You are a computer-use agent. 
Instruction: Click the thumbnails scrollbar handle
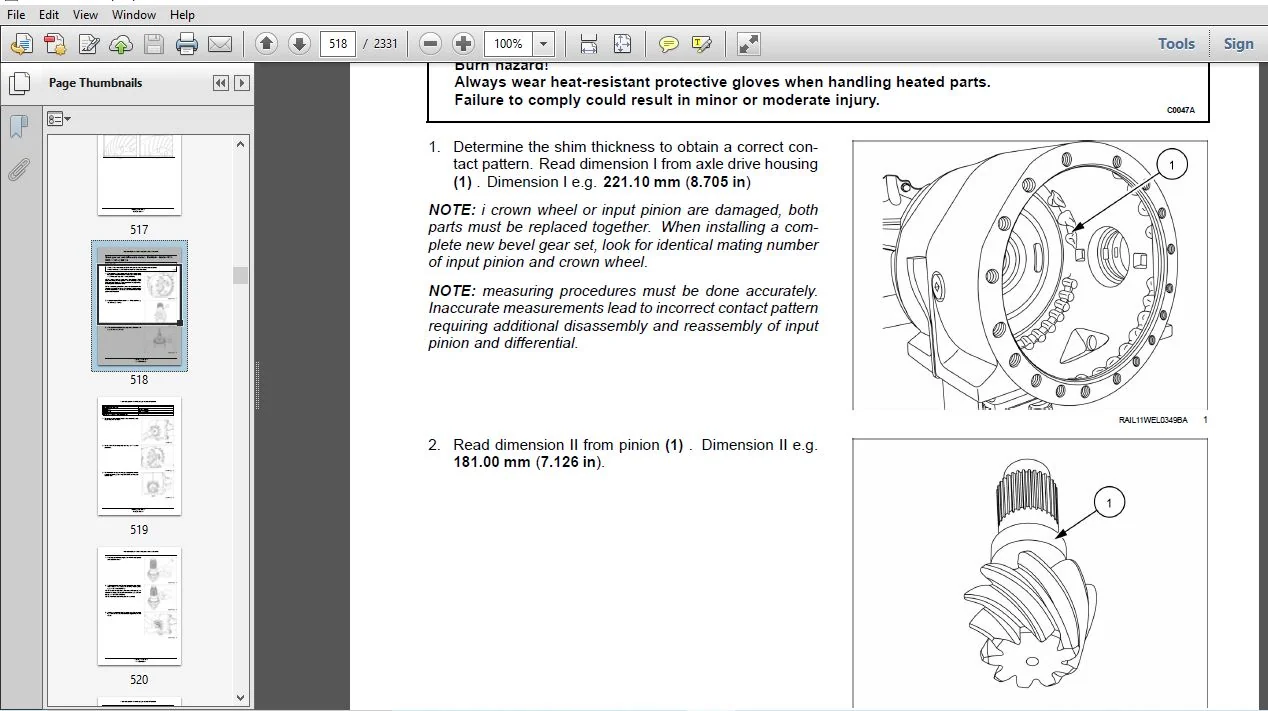coord(241,275)
